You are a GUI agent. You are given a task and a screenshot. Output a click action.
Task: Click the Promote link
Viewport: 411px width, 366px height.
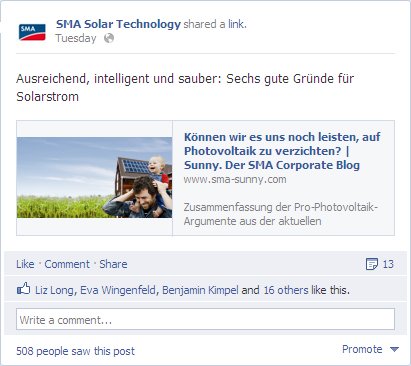pyautogui.click(x=362, y=349)
